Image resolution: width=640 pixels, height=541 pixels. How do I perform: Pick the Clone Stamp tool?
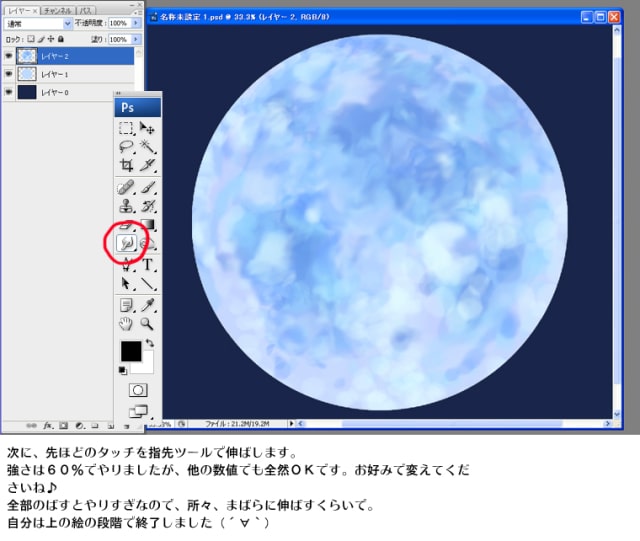click(x=126, y=206)
